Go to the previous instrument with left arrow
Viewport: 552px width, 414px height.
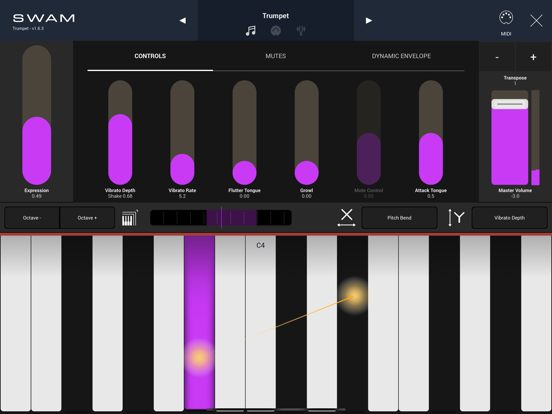tap(183, 20)
